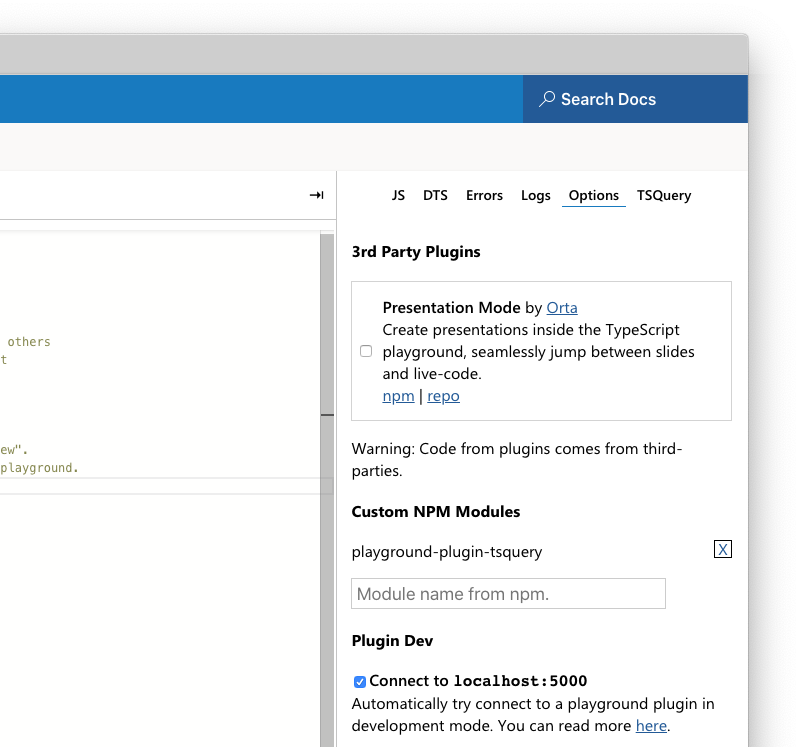Viewport: 800px width, 747px height.
Task: Open the repo link for Presentation Mode
Action: click(443, 395)
